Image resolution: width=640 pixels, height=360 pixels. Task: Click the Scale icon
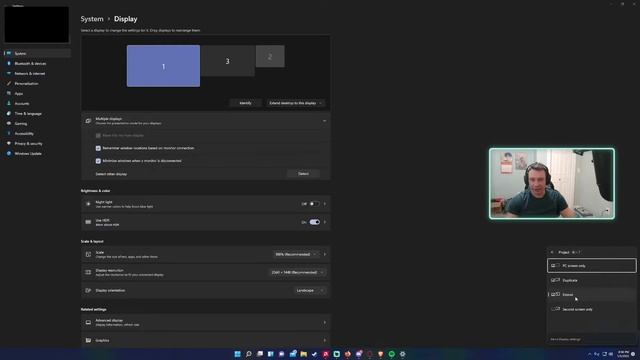coord(88,254)
